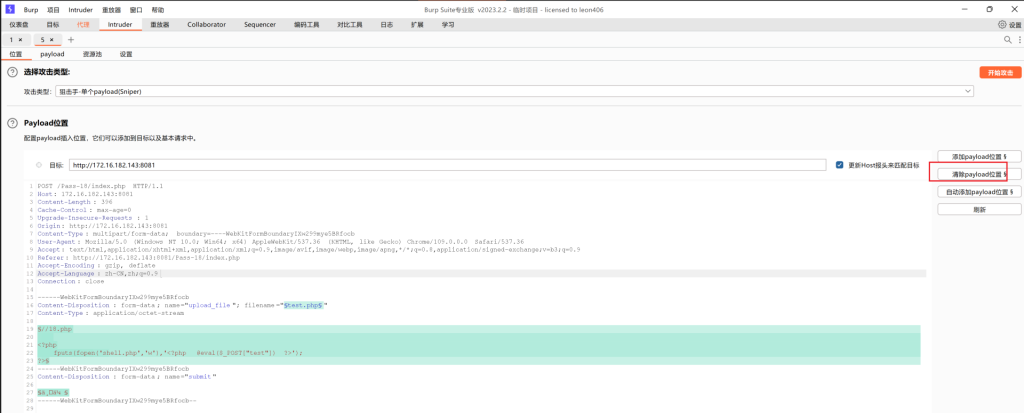The height and width of the screenshot is (413, 1024).
Task: Click the Content-Length: 396 line
Action: 75,202
